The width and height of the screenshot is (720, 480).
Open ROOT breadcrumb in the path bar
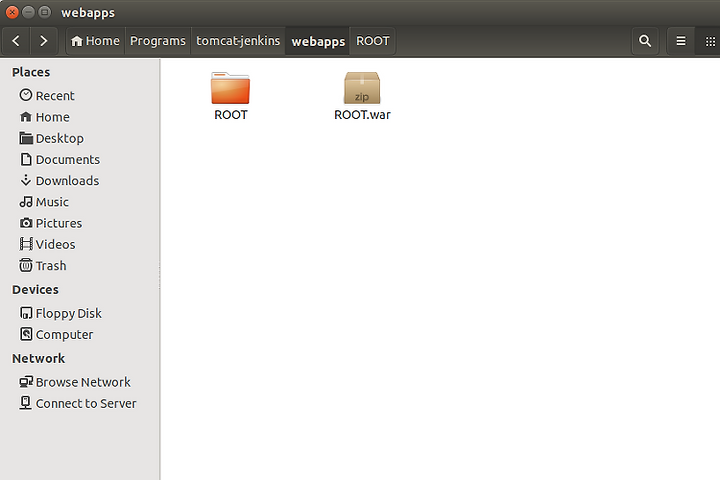click(373, 41)
